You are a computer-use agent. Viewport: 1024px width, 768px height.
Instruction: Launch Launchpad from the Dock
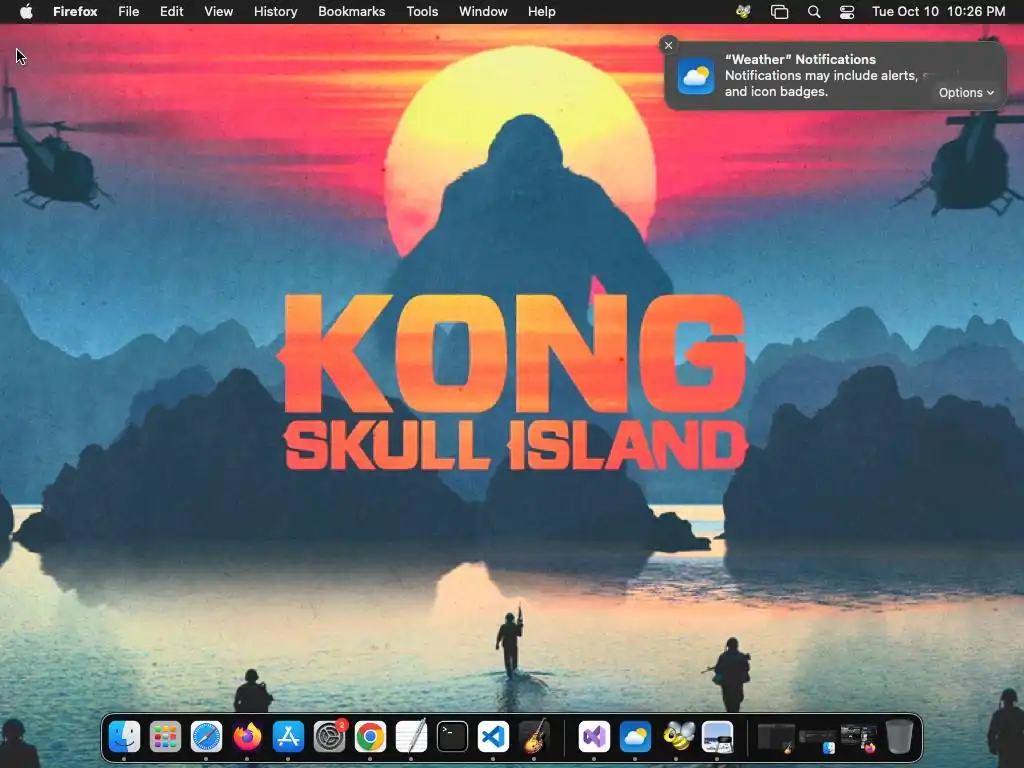(x=165, y=737)
